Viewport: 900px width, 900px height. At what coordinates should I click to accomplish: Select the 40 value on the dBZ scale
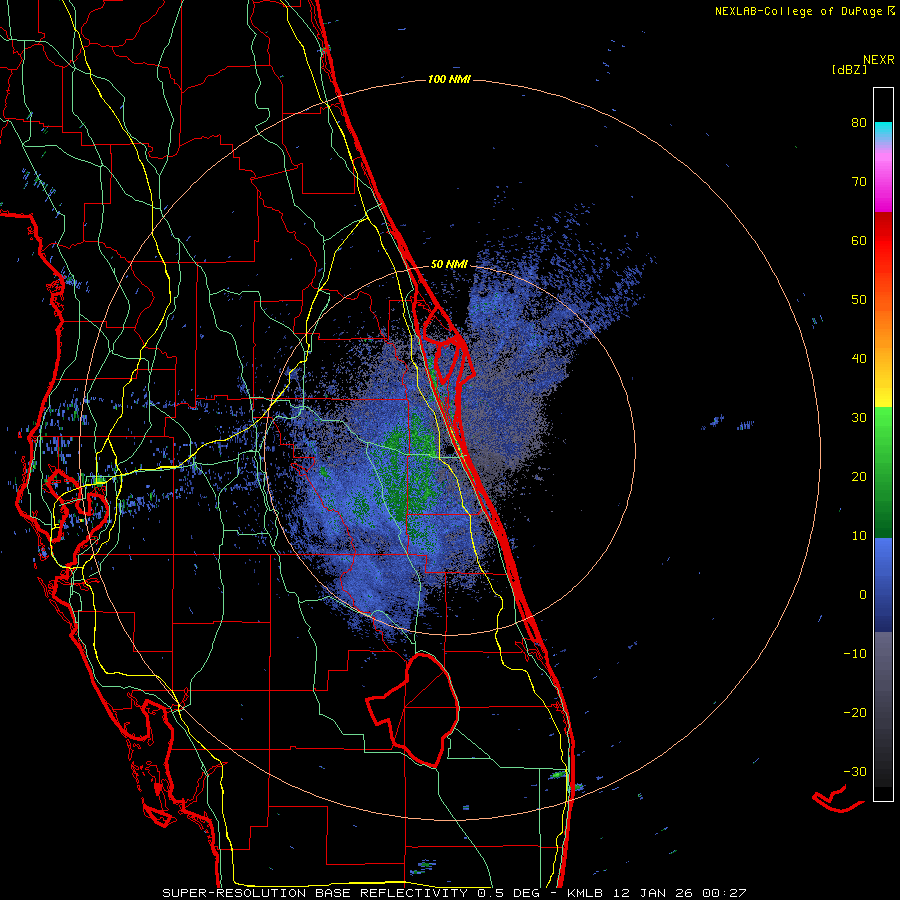[859, 359]
